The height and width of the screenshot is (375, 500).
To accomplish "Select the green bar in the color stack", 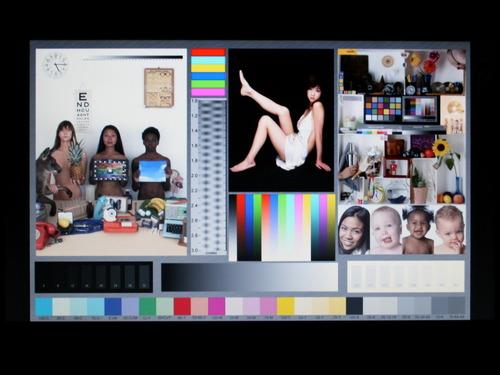I will pyautogui.click(x=208, y=84).
